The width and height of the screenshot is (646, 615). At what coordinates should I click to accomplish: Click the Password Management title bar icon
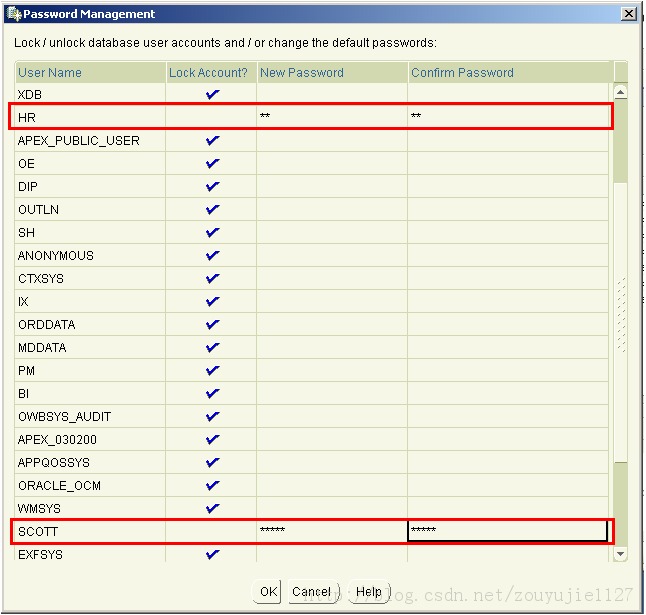pyautogui.click(x=14, y=14)
